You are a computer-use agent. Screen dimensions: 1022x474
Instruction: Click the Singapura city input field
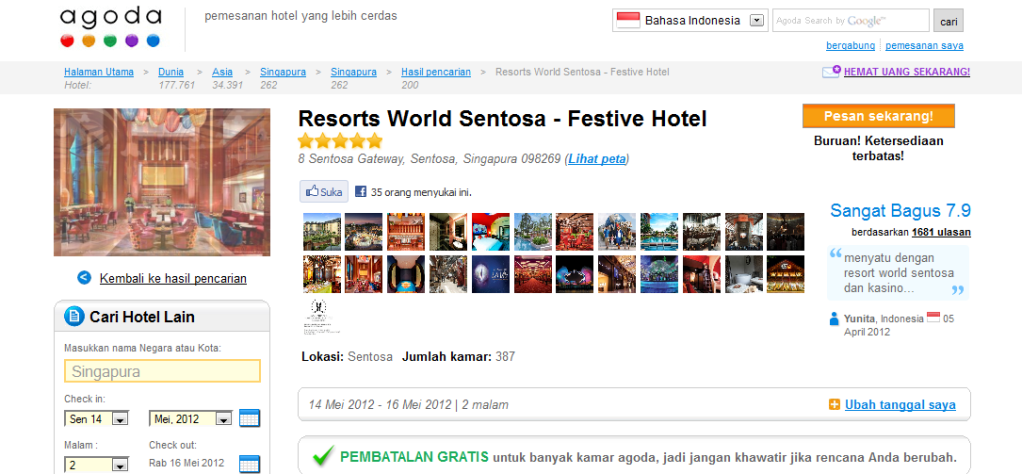[162, 371]
